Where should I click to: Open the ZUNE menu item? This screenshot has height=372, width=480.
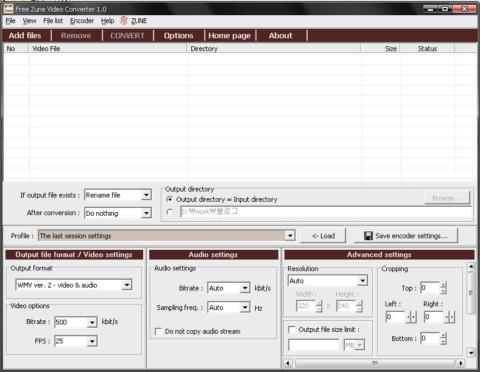point(139,21)
